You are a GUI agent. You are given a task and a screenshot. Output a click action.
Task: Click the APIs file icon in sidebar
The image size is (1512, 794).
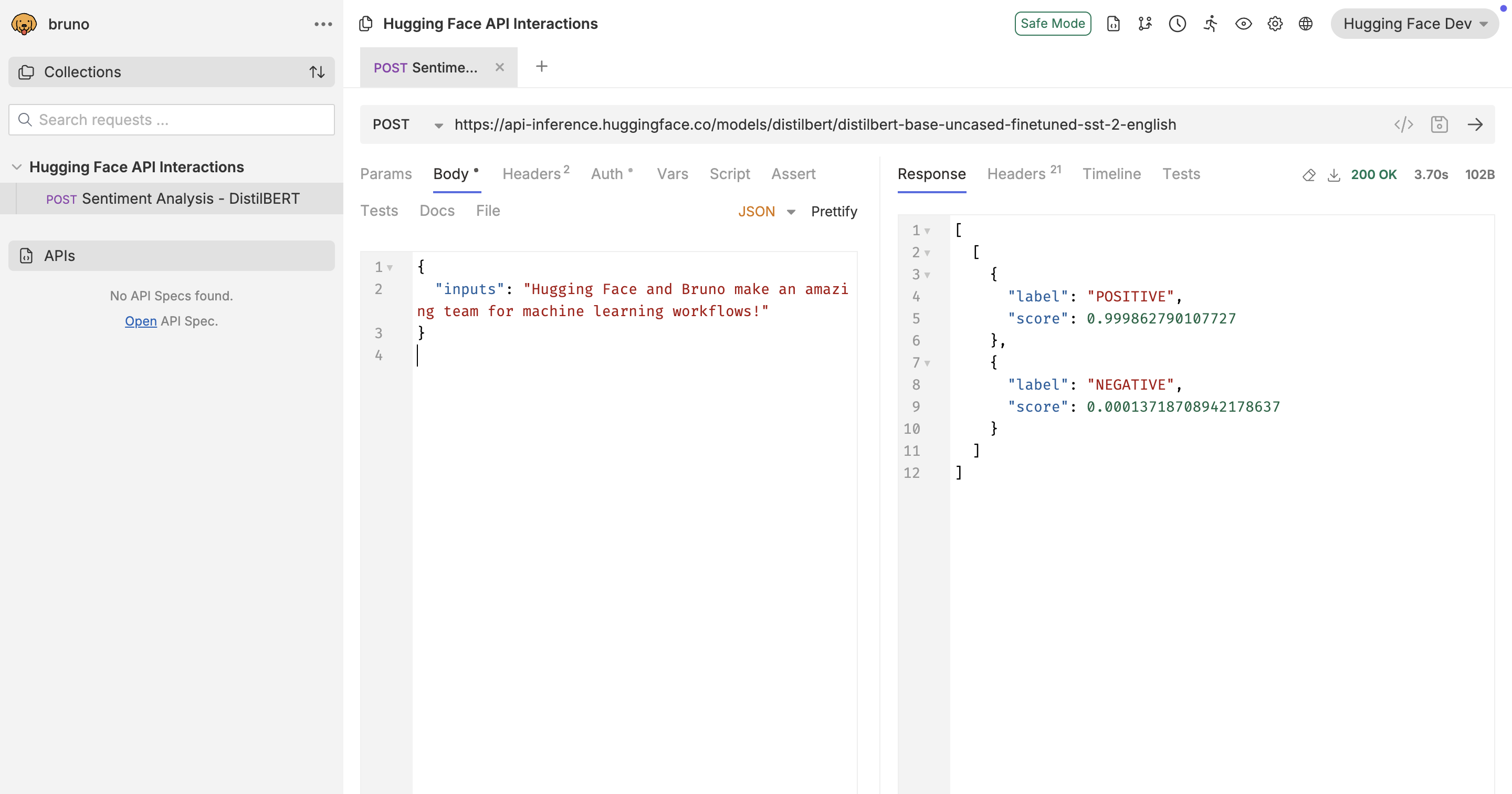point(26,255)
